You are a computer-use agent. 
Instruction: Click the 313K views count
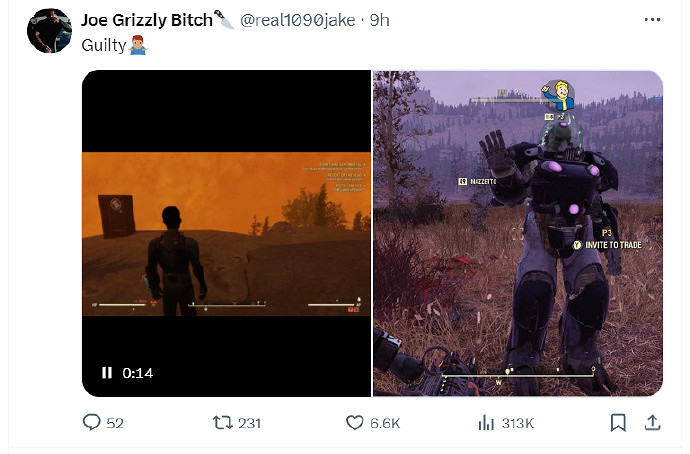[x=518, y=423]
